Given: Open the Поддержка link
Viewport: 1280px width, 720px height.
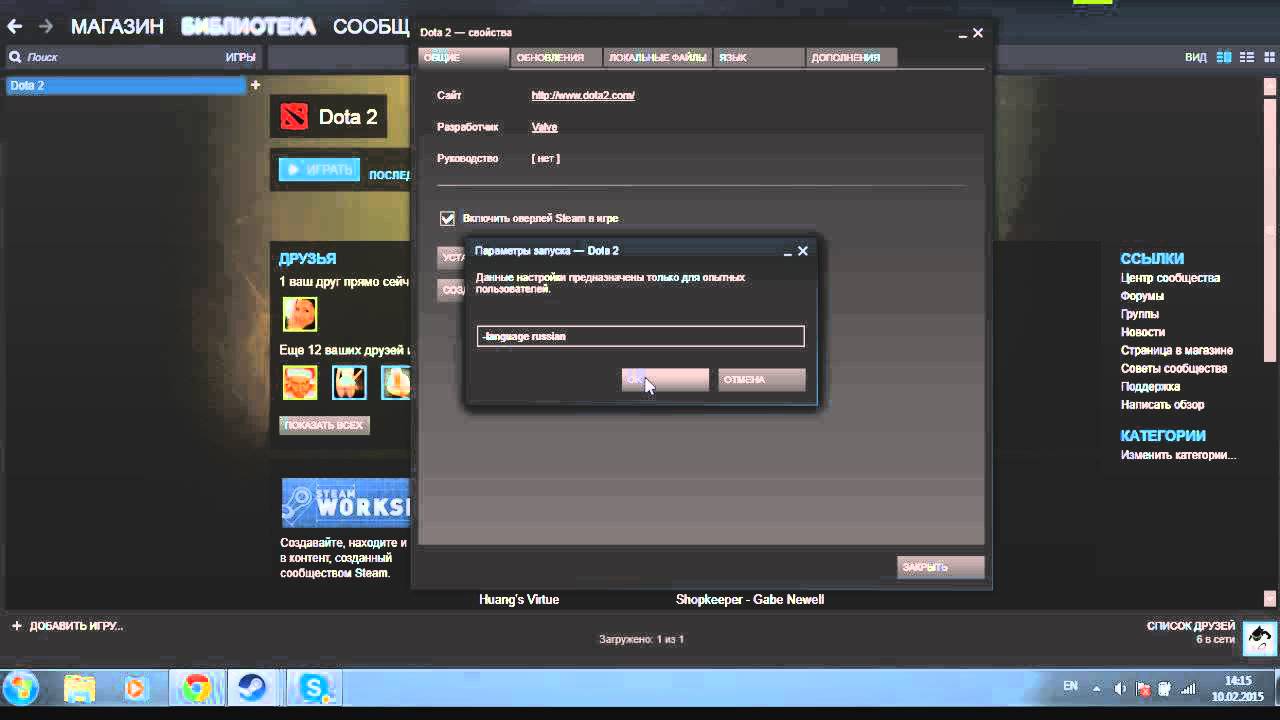Looking at the screenshot, I should (1150, 386).
